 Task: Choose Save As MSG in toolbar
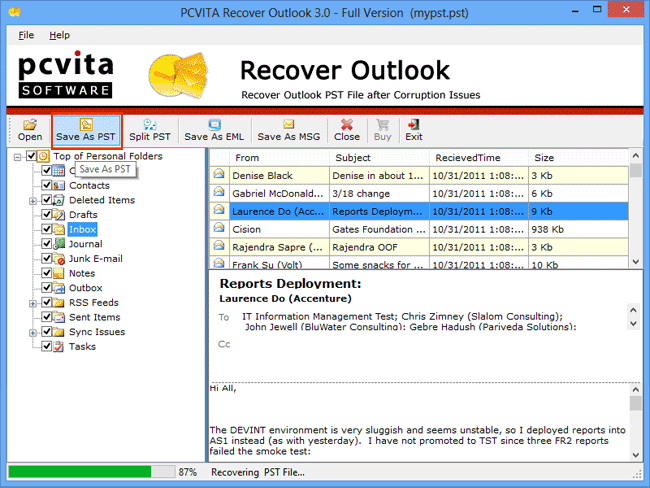pyautogui.click(x=289, y=130)
